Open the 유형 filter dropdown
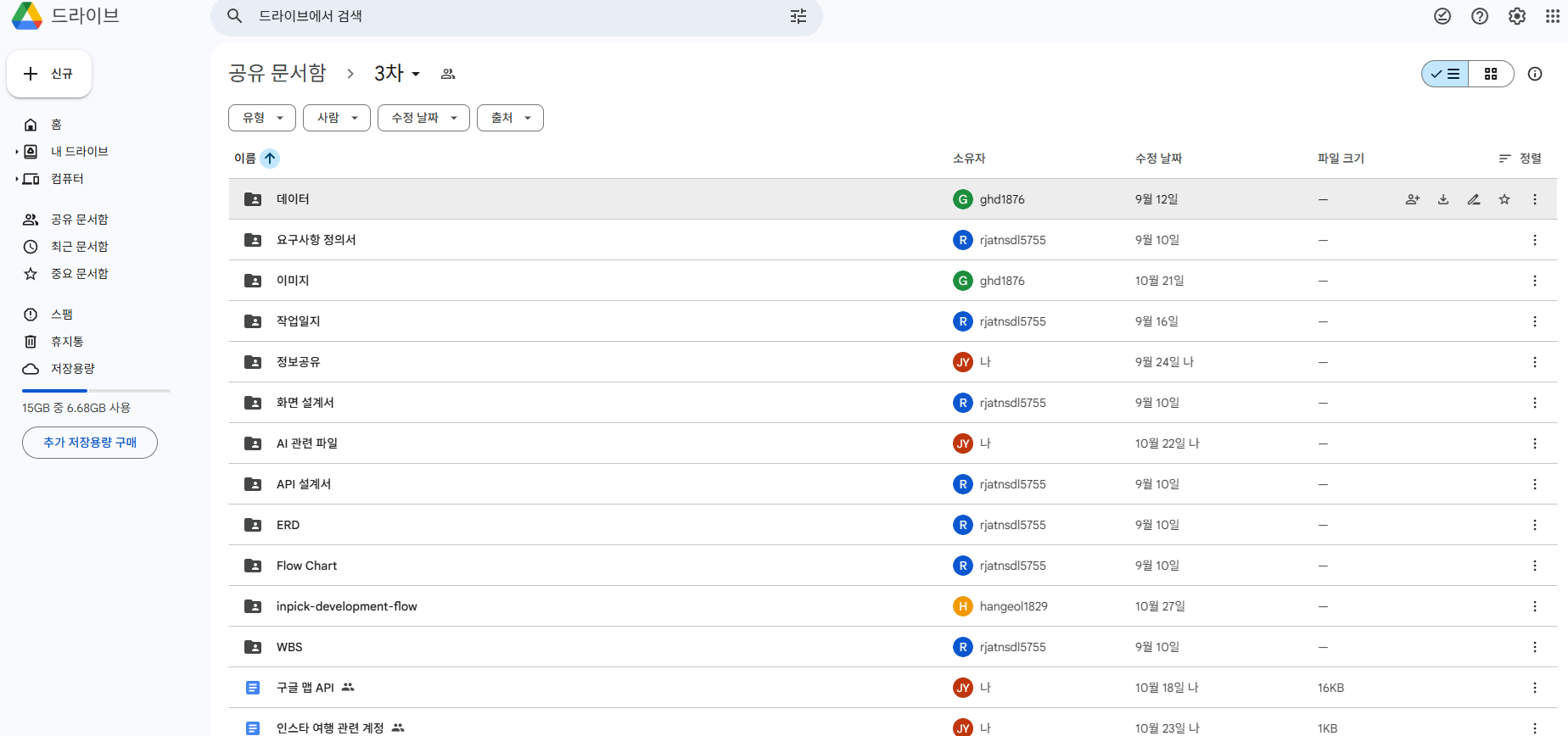 coord(262,118)
